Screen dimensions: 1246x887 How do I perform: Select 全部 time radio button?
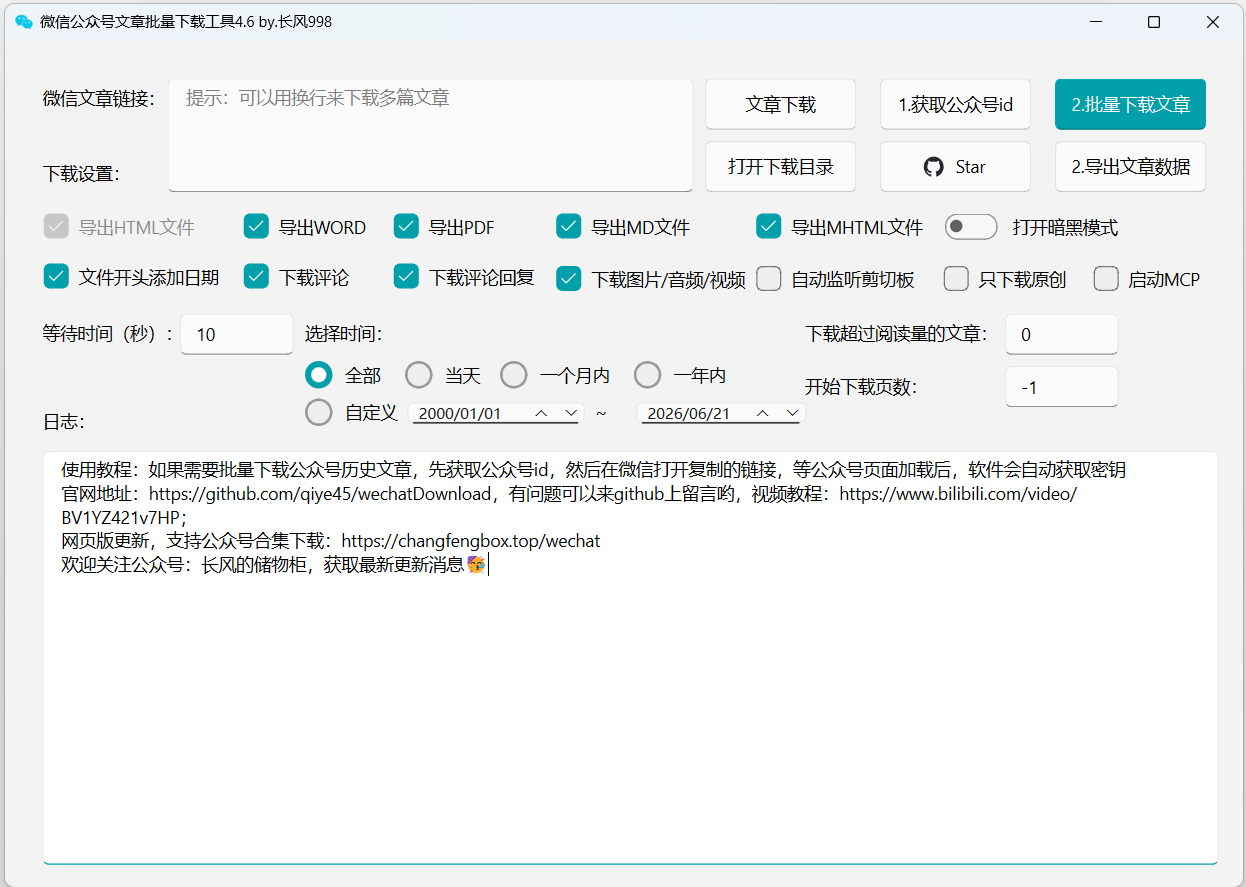click(319, 375)
